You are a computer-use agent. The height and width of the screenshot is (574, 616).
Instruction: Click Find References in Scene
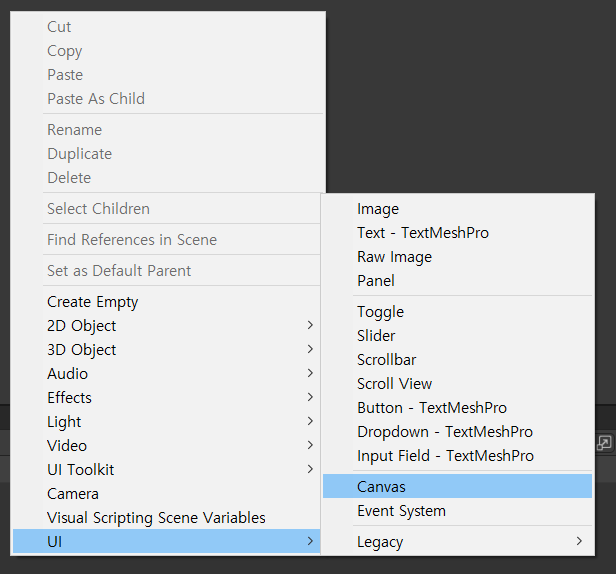[167, 240]
